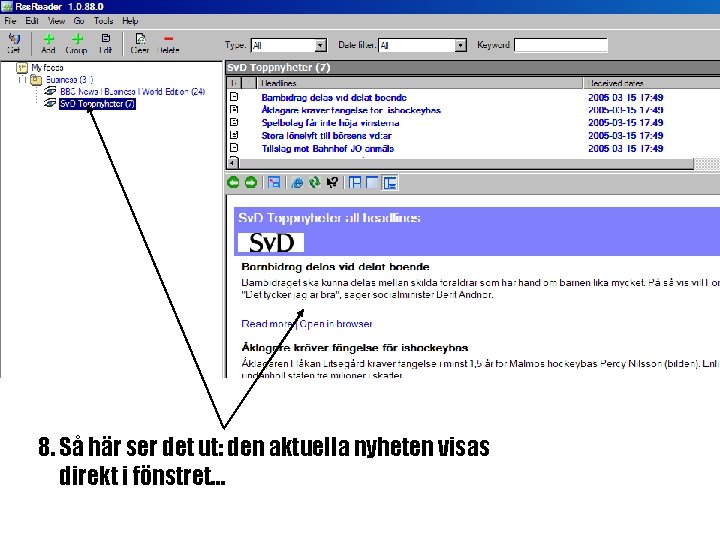Click the green Back arrow icon
Screen dimensions: 720x540
233,183
